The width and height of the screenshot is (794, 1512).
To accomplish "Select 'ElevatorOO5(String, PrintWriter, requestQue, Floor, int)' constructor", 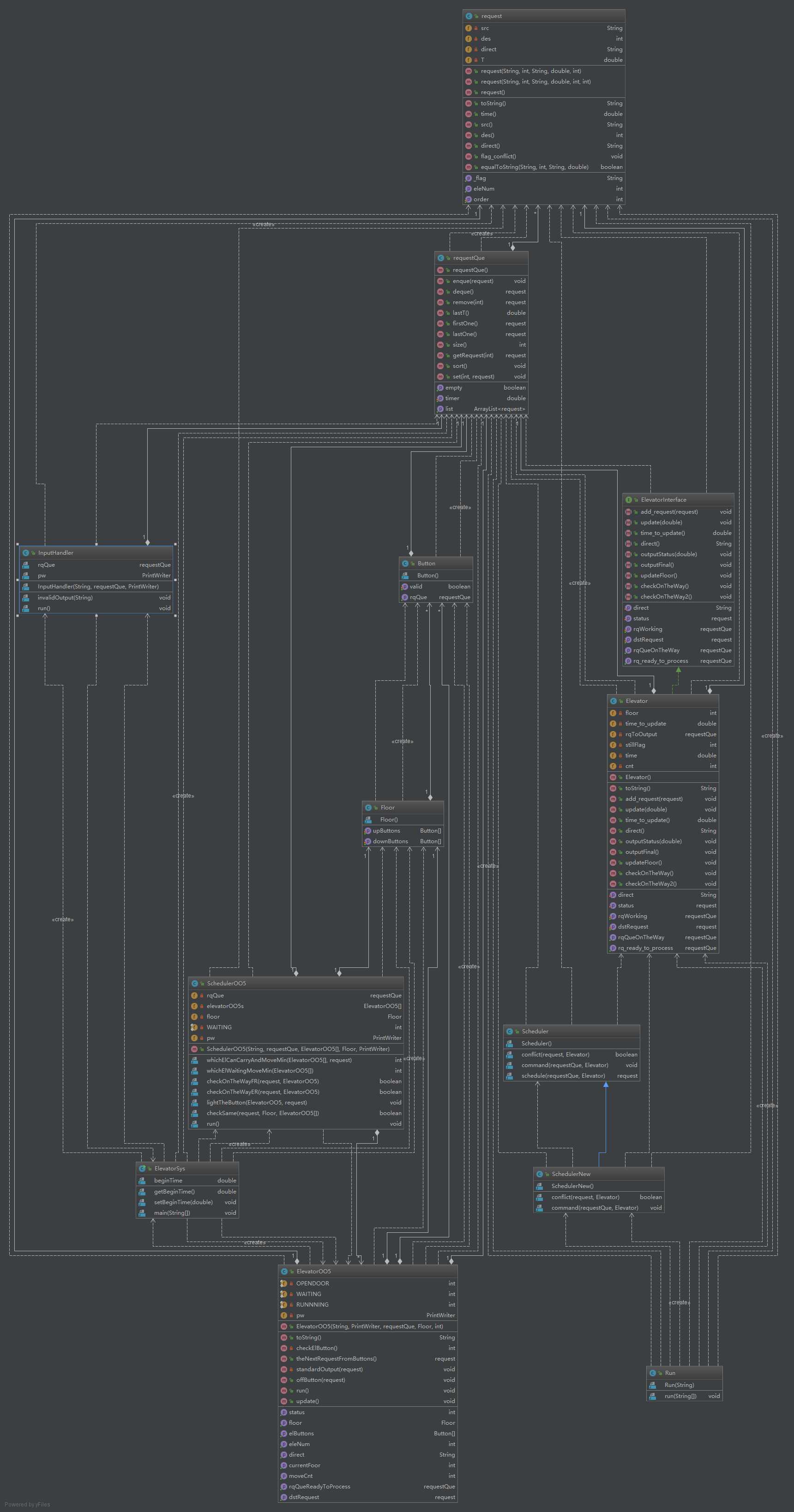I will pyautogui.click(x=367, y=1326).
